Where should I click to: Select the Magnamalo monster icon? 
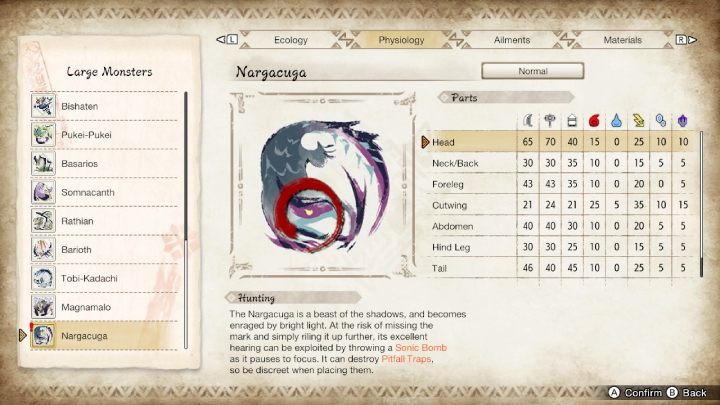[44, 307]
